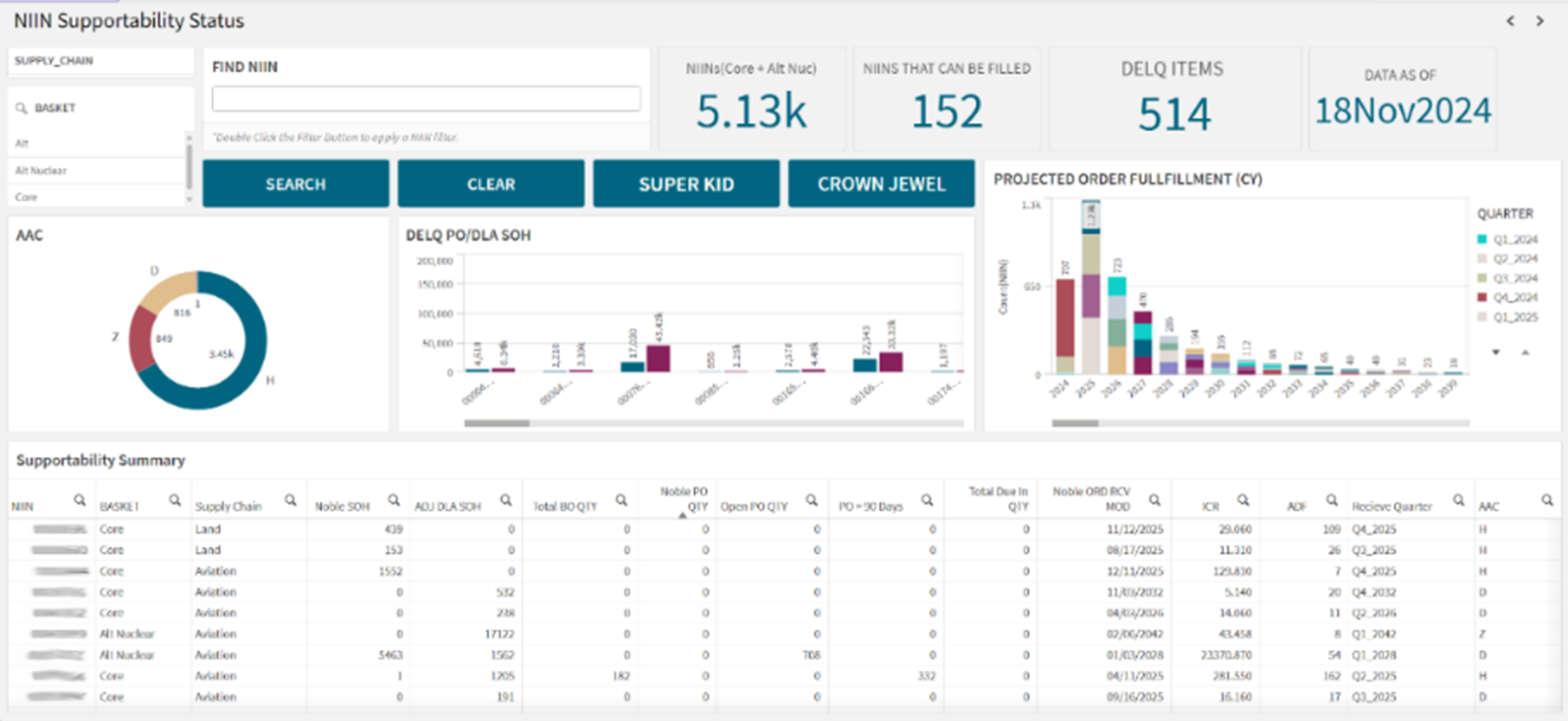Select Alt option in BASKET list
This screenshot has height=721, width=1568.
(x=22, y=144)
